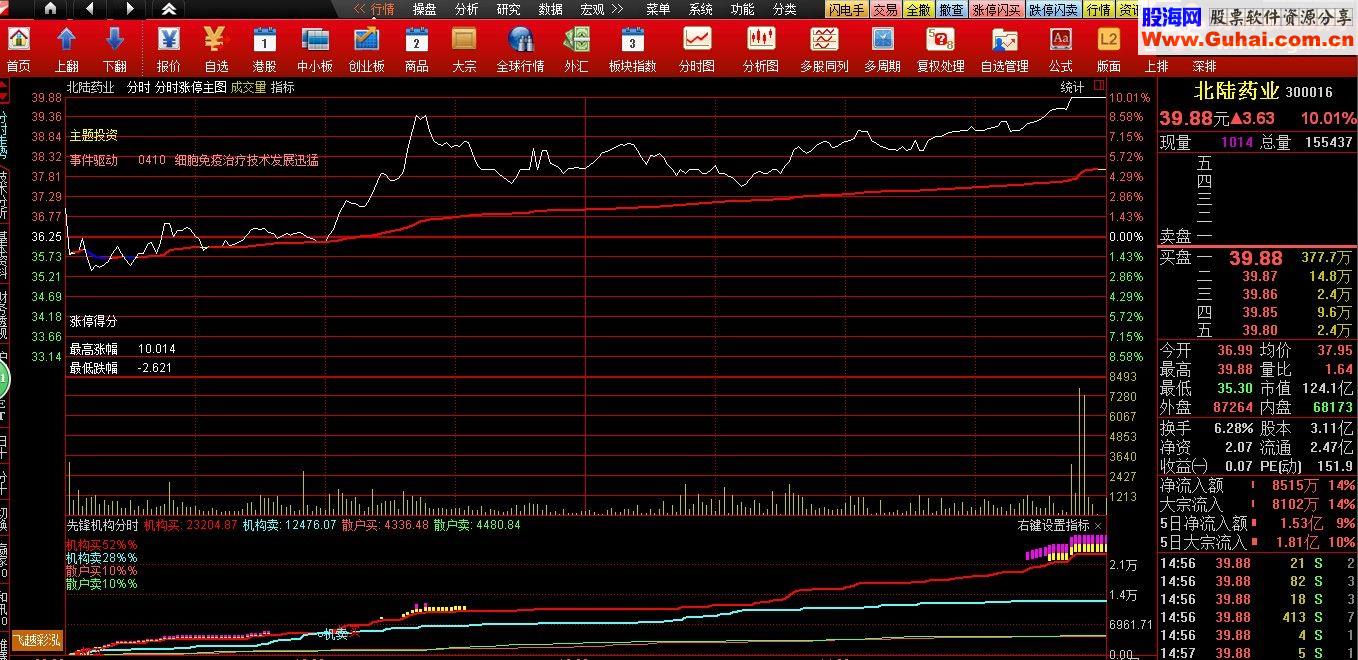Click the 5日大宗流入 row
Viewport: 1358px width, 660px height.
(x=1257, y=542)
